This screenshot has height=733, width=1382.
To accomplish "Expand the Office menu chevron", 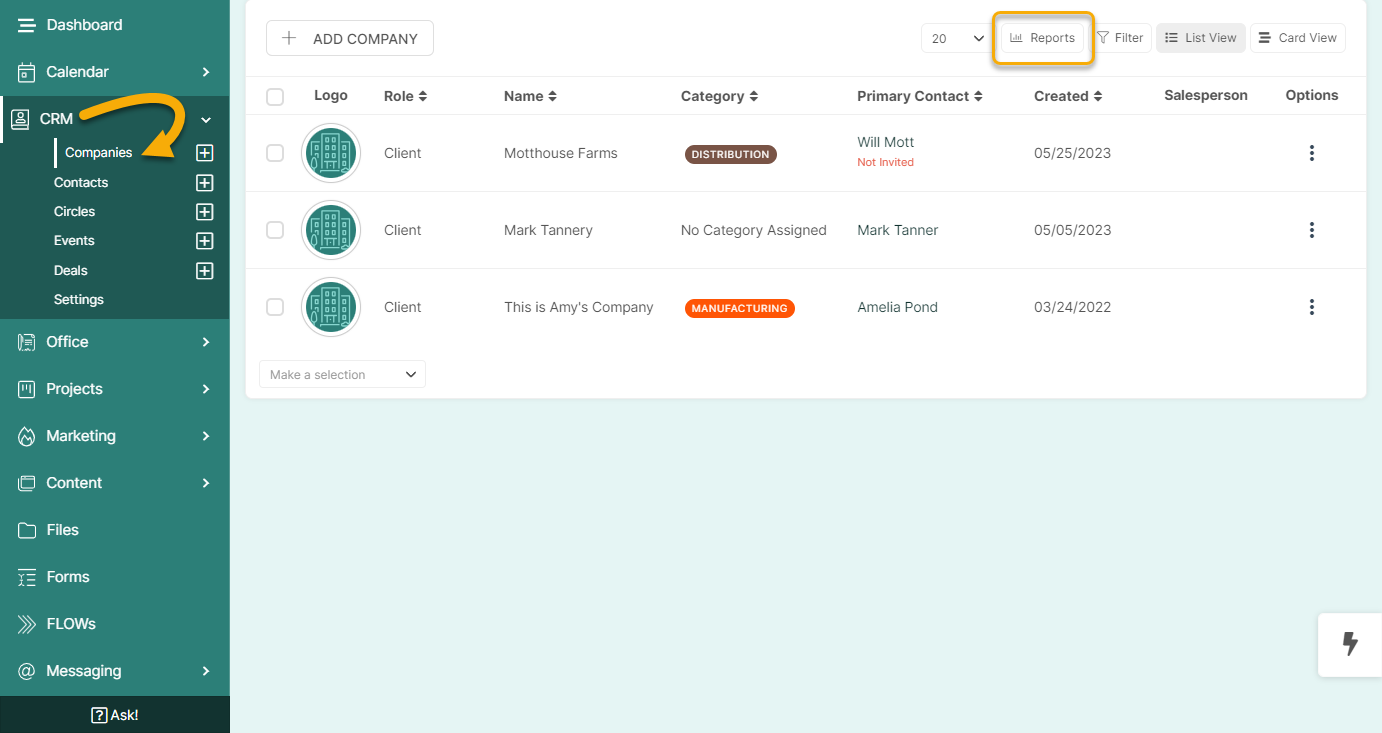I will 206,342.
